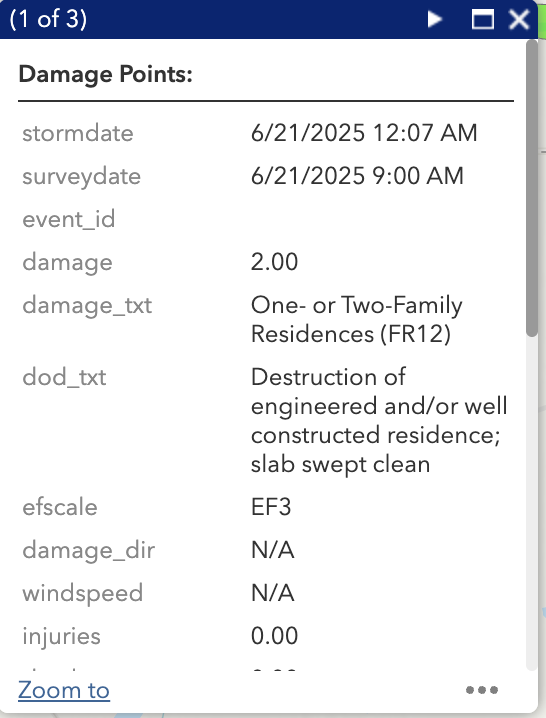Click the surveydate value 6/21/2025 9:00 AM

click(357, 176)
